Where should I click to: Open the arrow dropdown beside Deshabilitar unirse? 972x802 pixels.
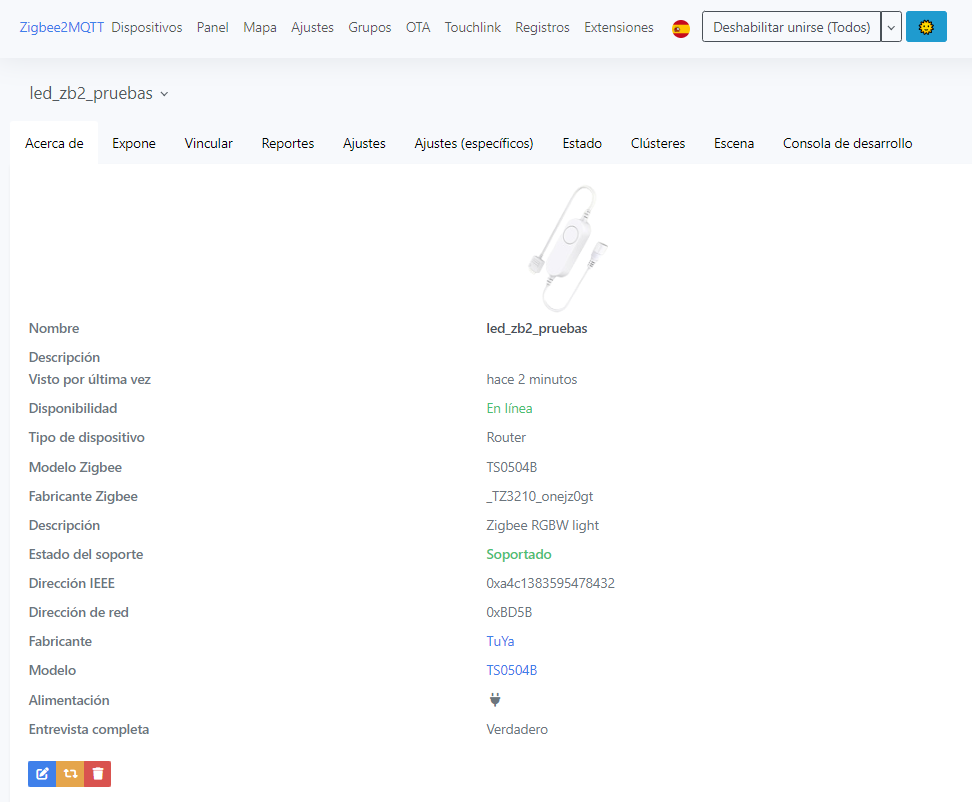[x=890, y=27]
